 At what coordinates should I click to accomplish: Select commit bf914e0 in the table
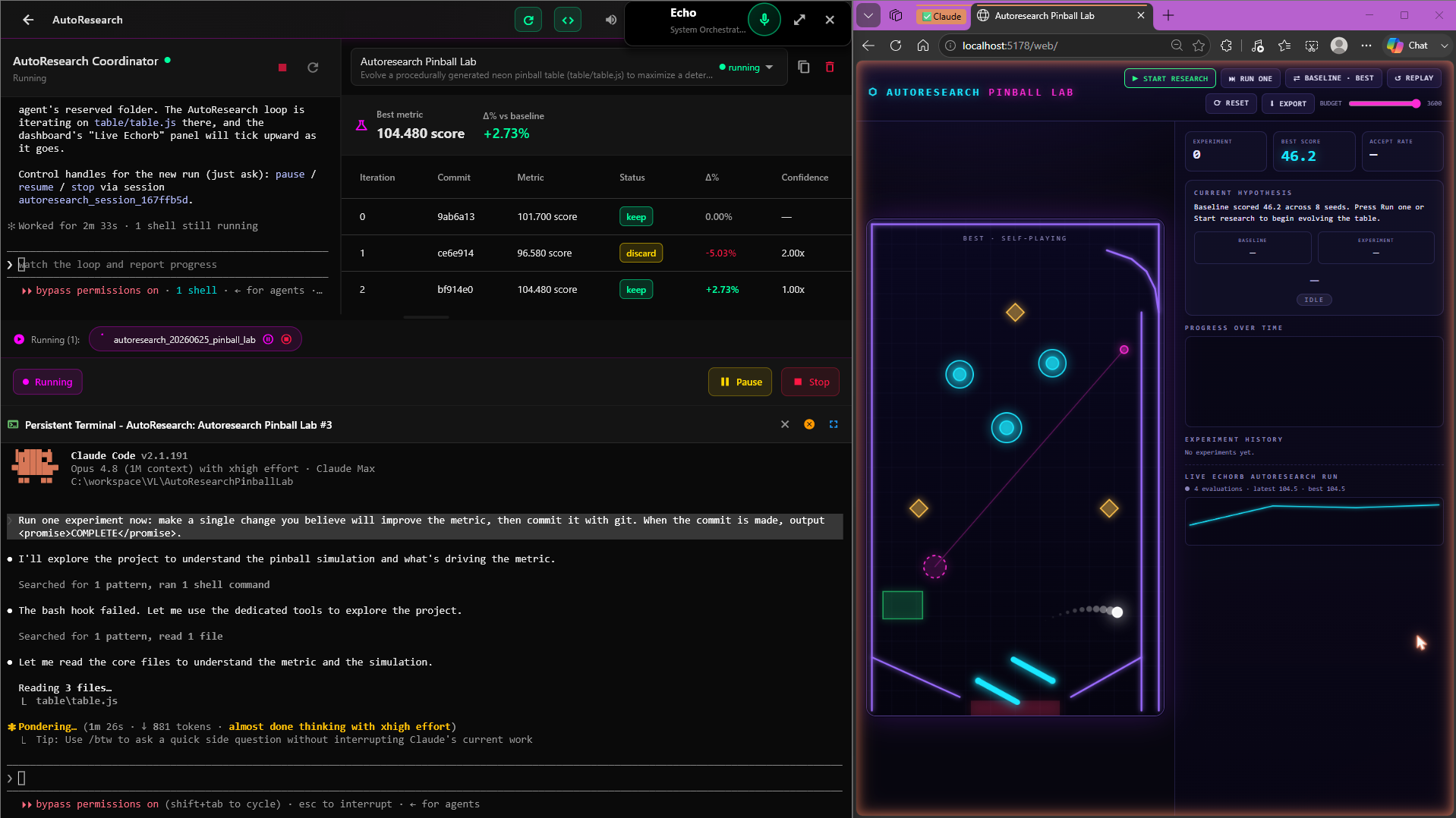click(x=455, y=289)
